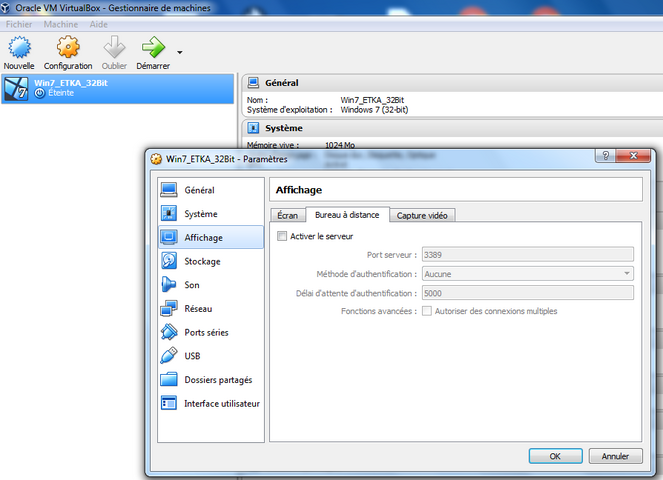The image size is (663, 480).
Task: Click the Système section icon in details pane
Action: click(x=253, y=128)
